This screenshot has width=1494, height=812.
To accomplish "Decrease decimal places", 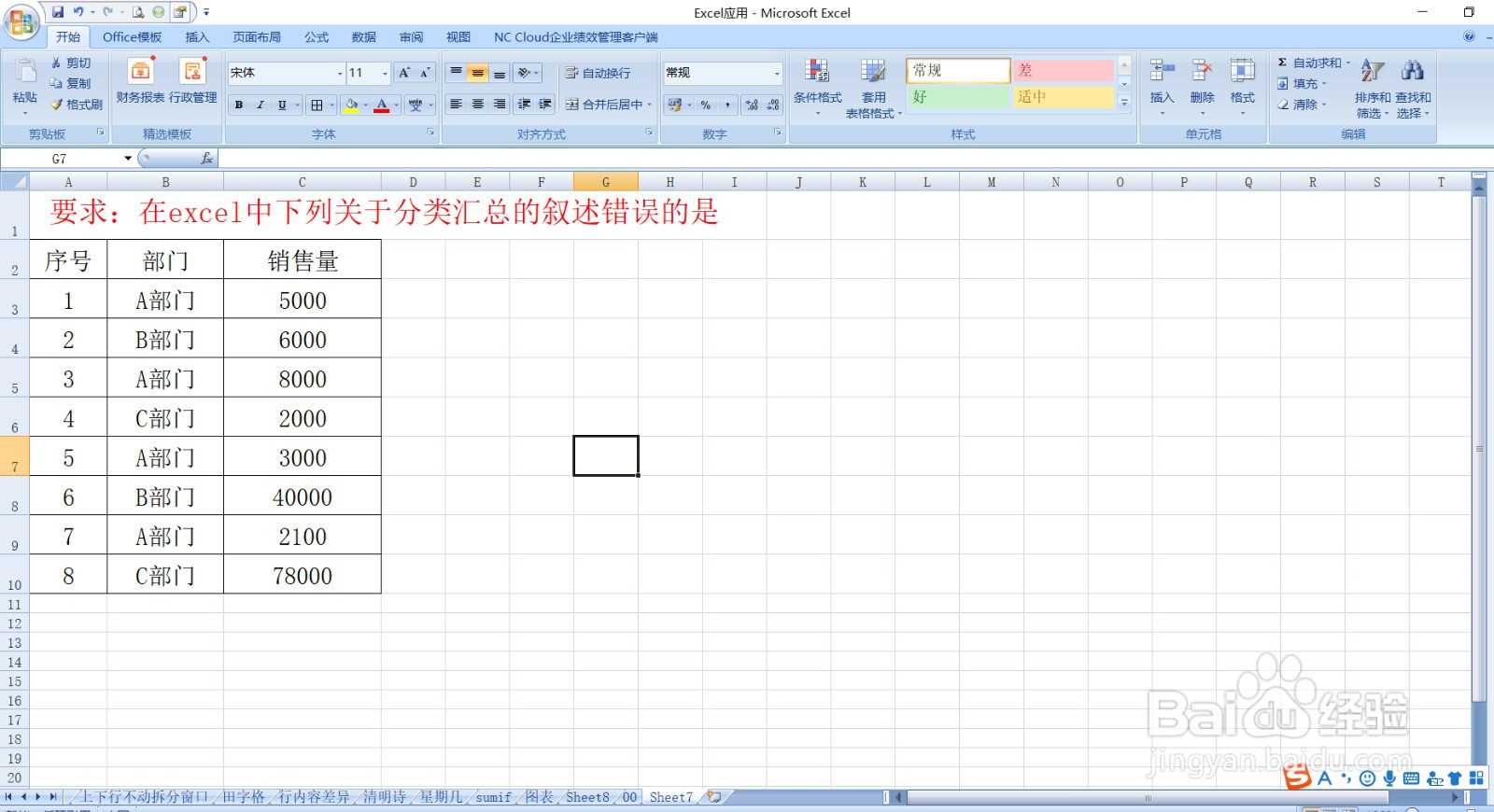I will tap(773, 105).
